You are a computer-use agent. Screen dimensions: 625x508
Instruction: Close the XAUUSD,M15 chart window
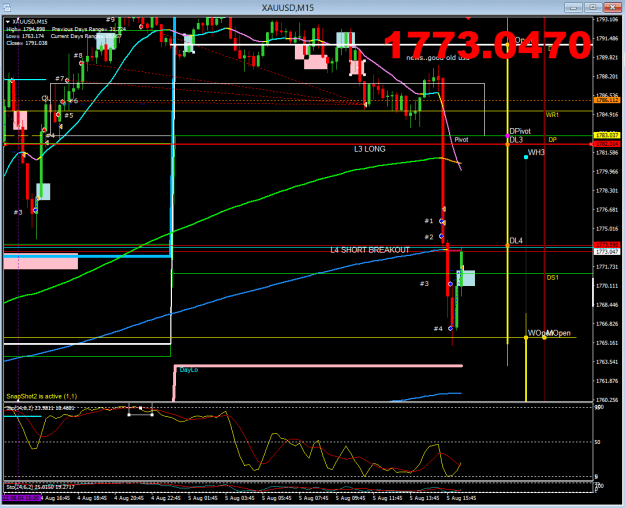612,7
